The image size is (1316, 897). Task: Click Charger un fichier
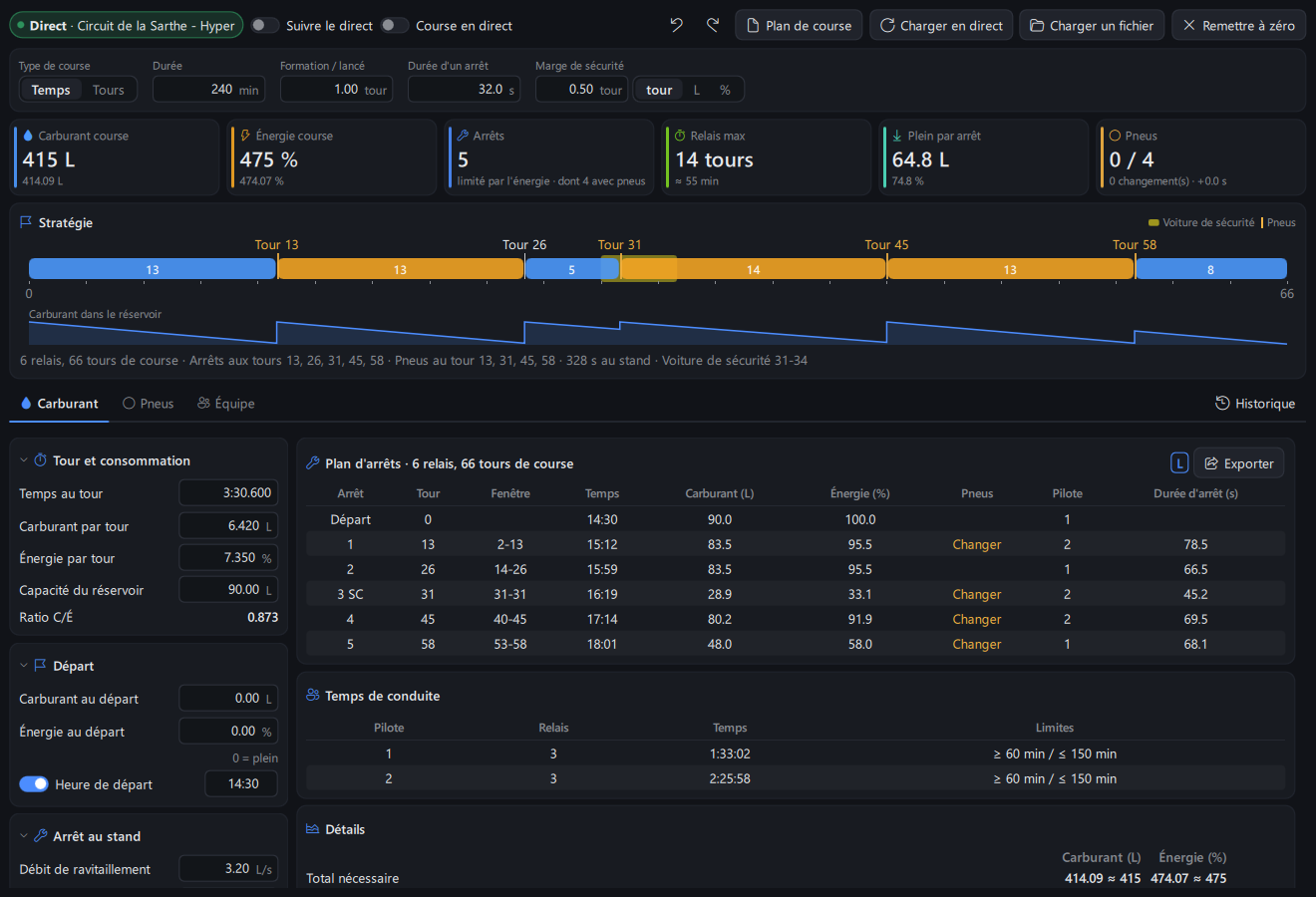click(x=1092, y=25)
